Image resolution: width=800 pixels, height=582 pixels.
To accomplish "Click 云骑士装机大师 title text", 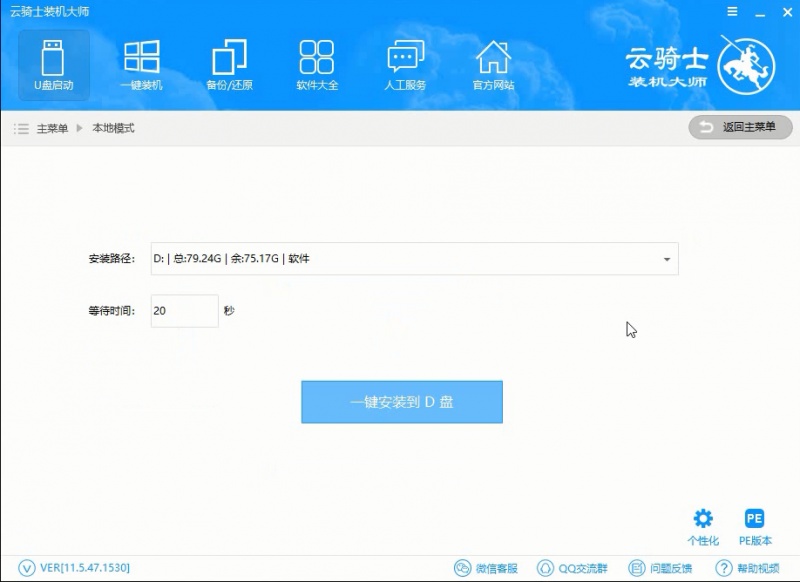I will coord(49,11).
